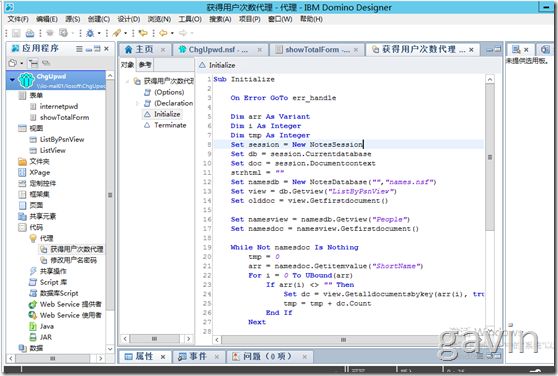Open 创建(C) menu

(x=99, y=19)
